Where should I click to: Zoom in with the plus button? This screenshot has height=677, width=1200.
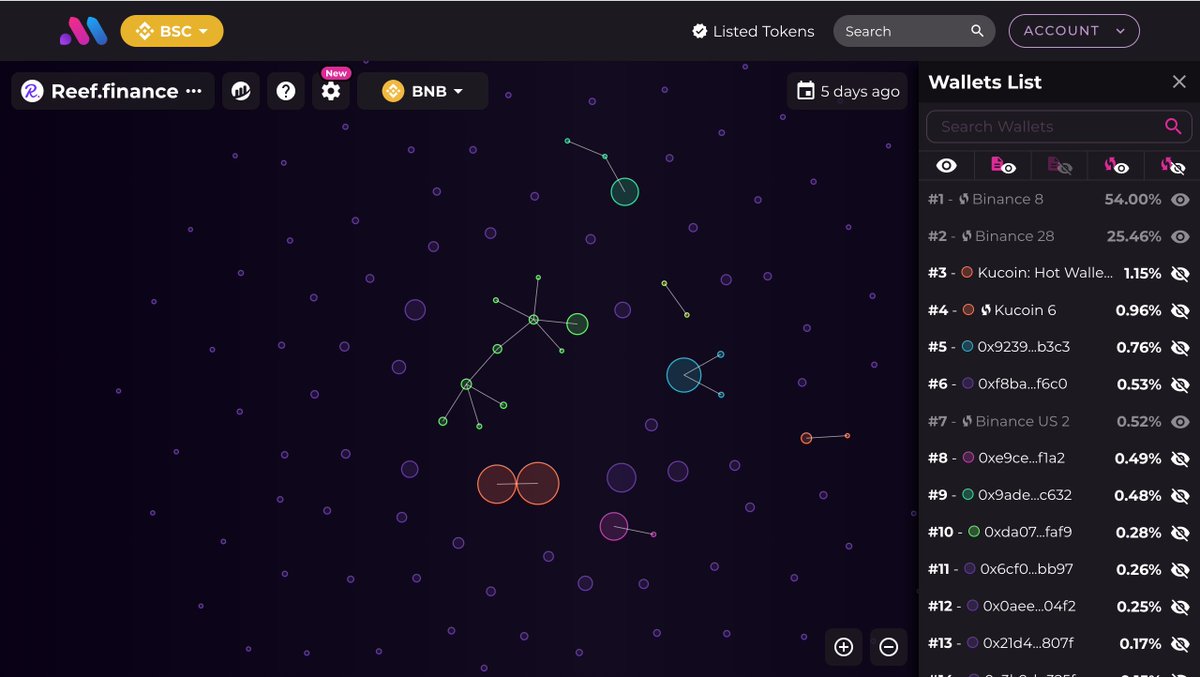[x=843, y=647]
